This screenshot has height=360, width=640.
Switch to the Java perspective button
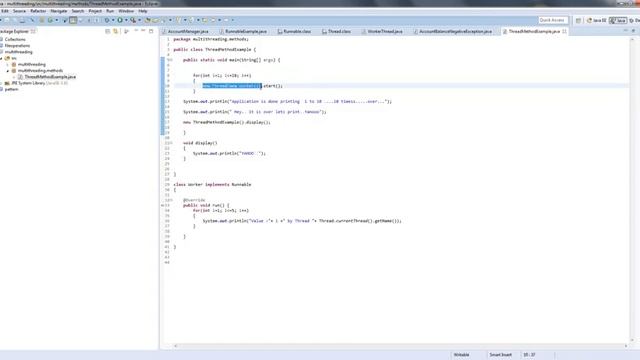(618, 20)
